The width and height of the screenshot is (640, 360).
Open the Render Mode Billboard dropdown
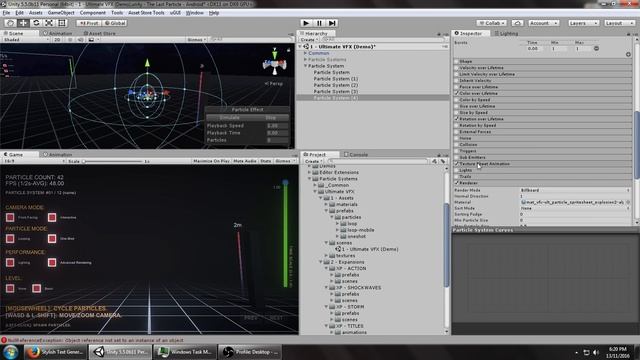(x=575, y=190)
